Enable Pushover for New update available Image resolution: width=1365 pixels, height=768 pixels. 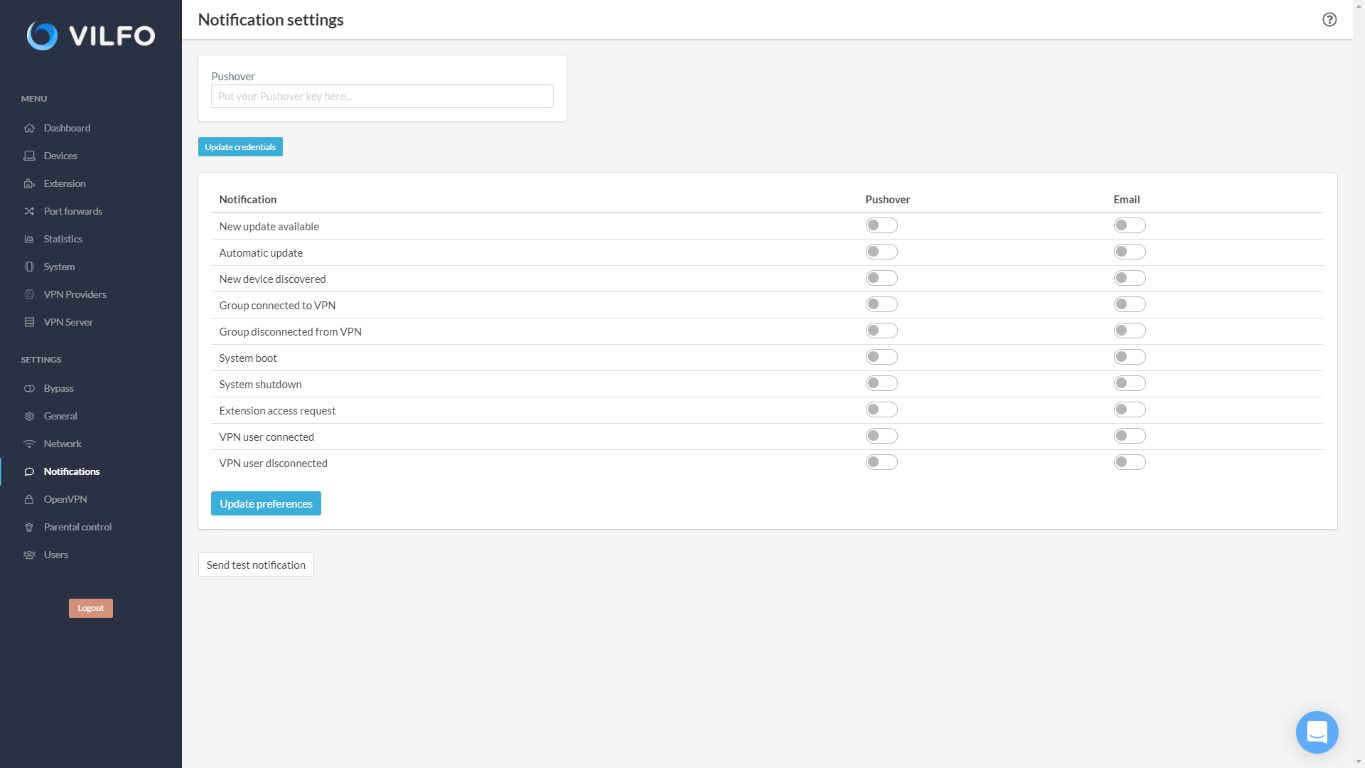[882, 226]
